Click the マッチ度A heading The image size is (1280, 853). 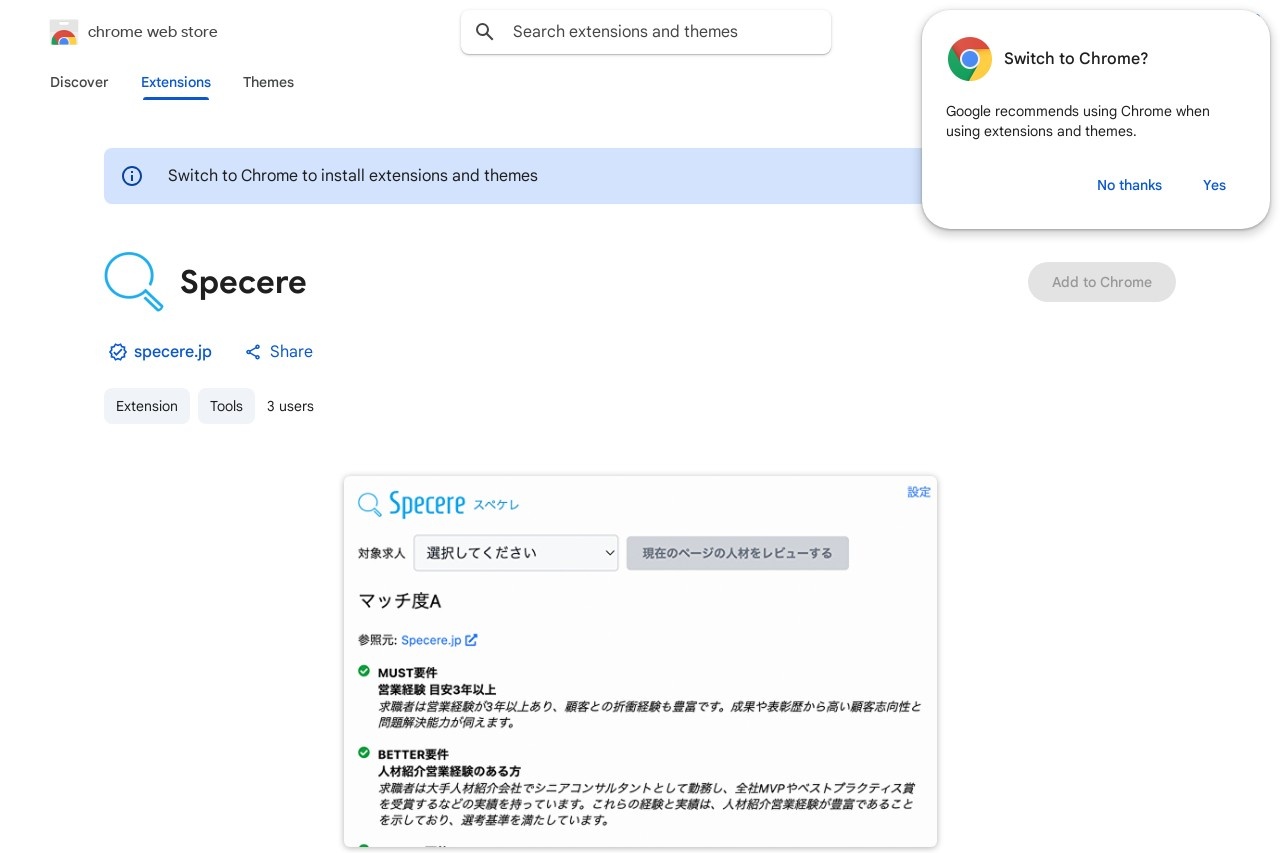coord(400,601)
